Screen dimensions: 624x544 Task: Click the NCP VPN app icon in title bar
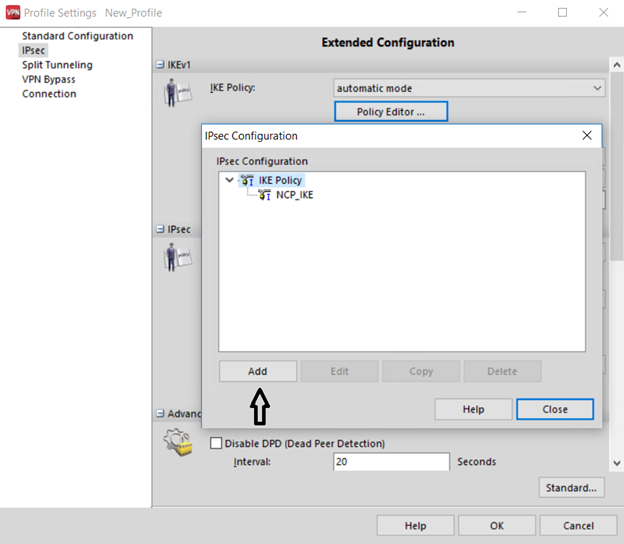click(x=13, y=12)
